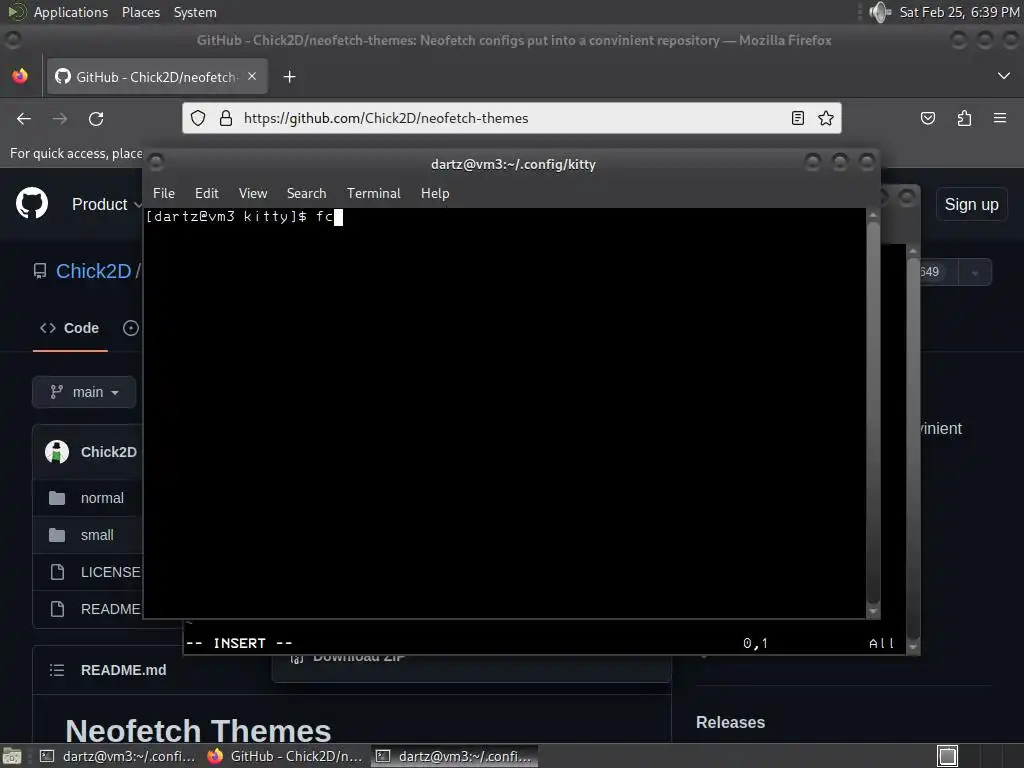Click the padlock site info icon
Viewport: 1024px width, 768px height.
click(226, 118)
